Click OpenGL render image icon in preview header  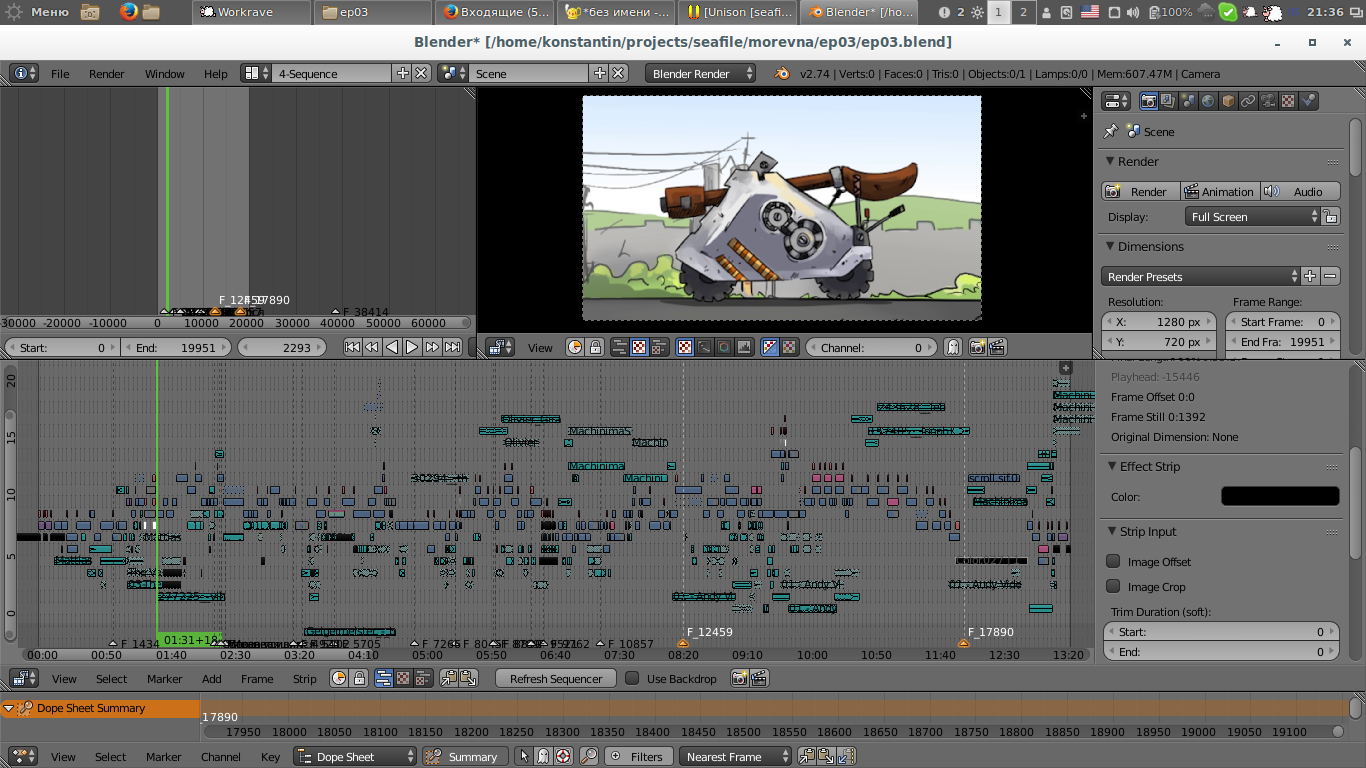pyautogui.click(x=977, y=347)
